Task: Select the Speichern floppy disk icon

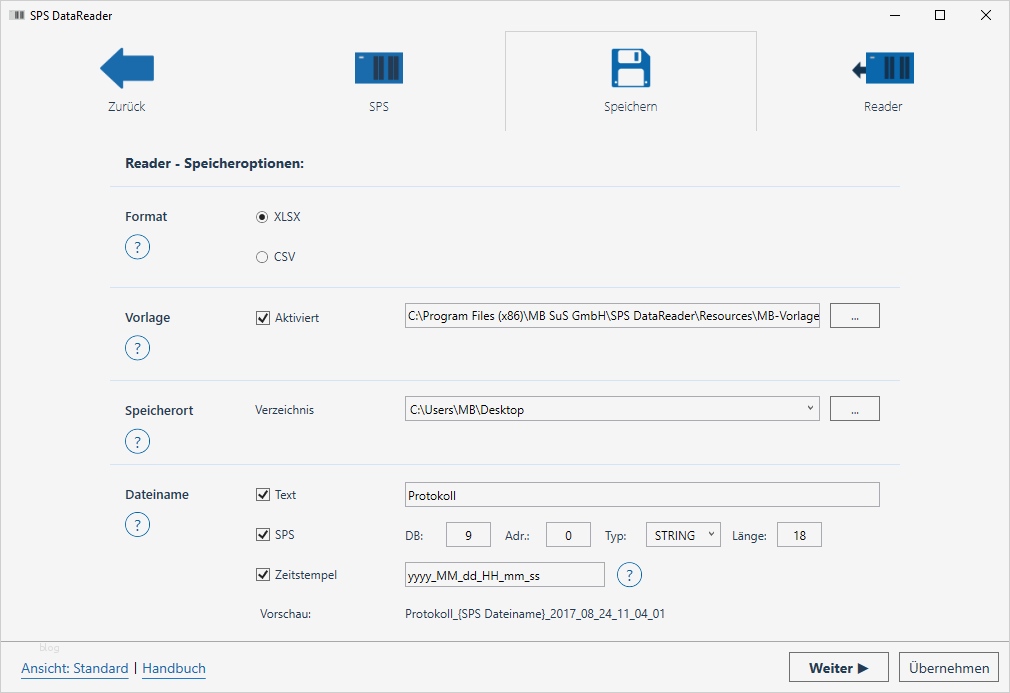Action: 630,68
